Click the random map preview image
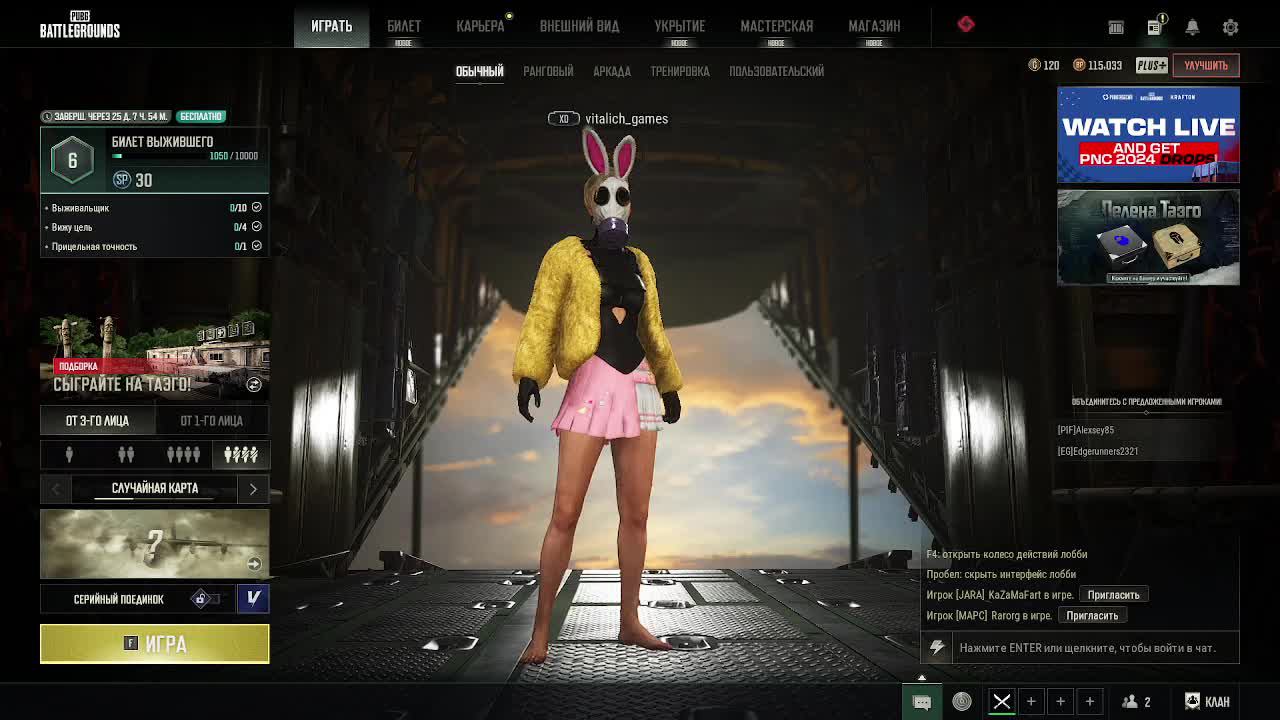Screen dimensions: 1280x720 (x=155, y=544)
